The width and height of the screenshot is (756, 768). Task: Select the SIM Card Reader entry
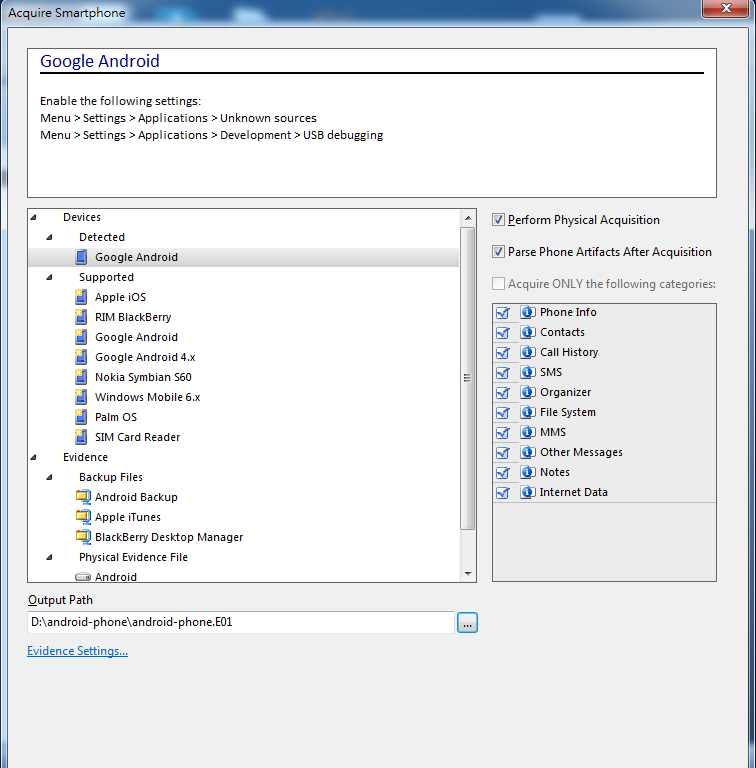pos(138,437)
